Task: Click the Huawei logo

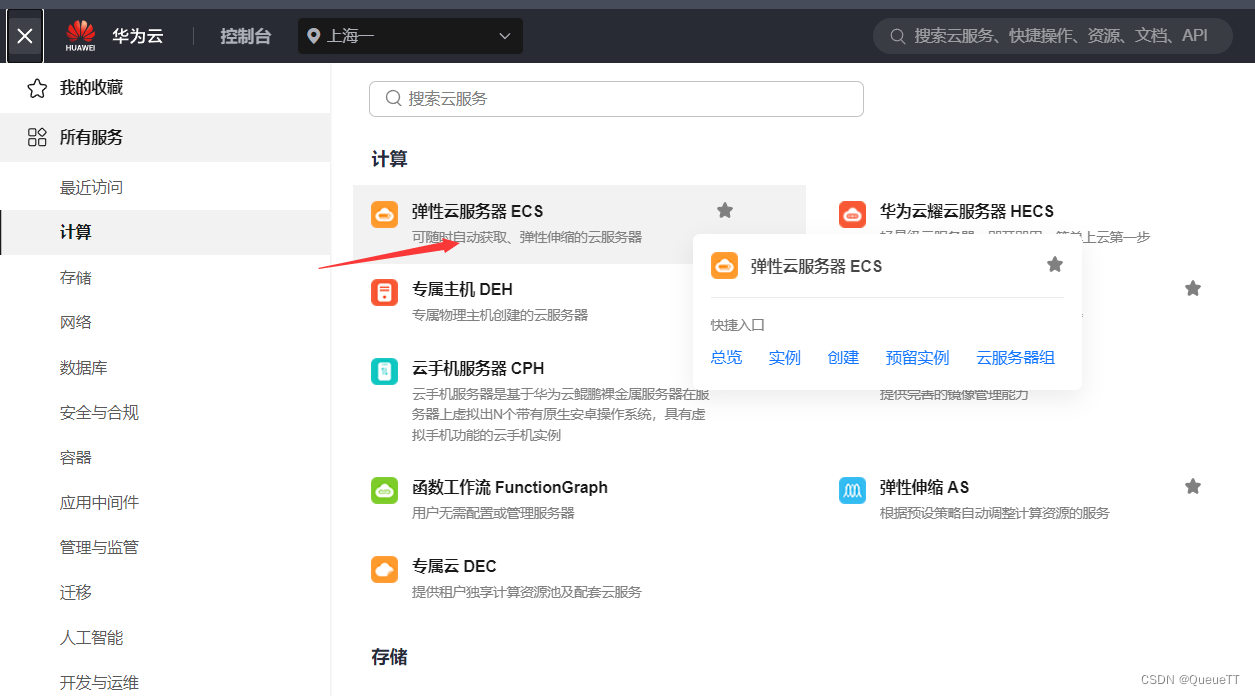Action: click(x=81, y=36)
